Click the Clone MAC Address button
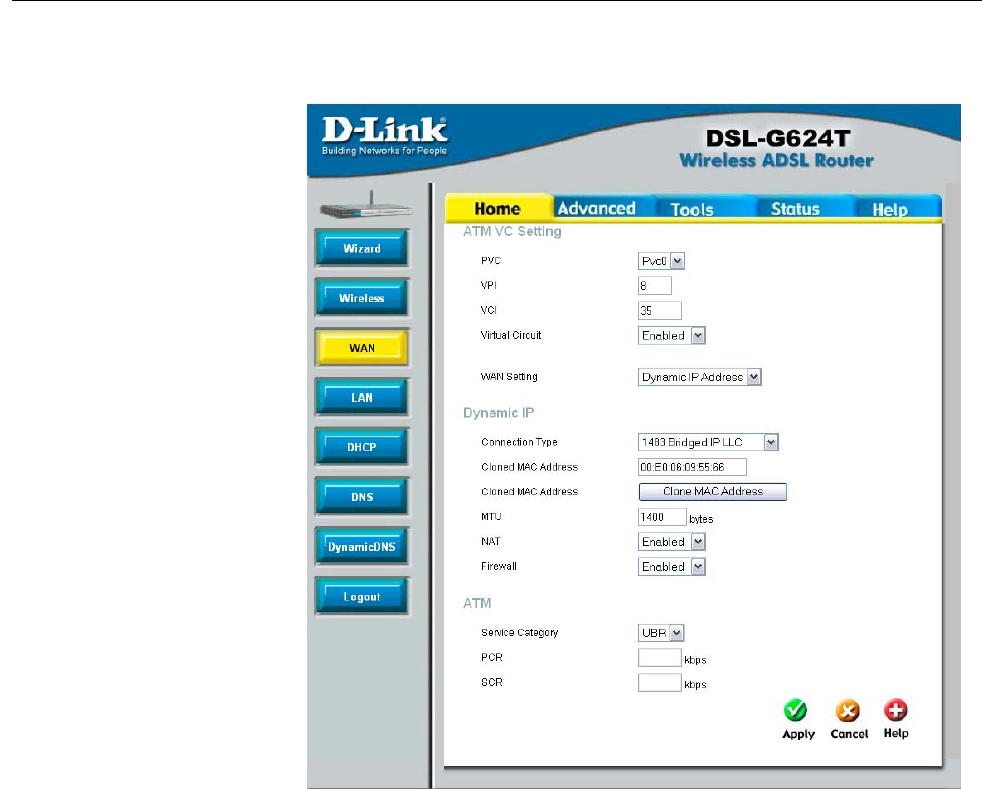982x789 pixels. pyautogui.click(x=713, y=492)
